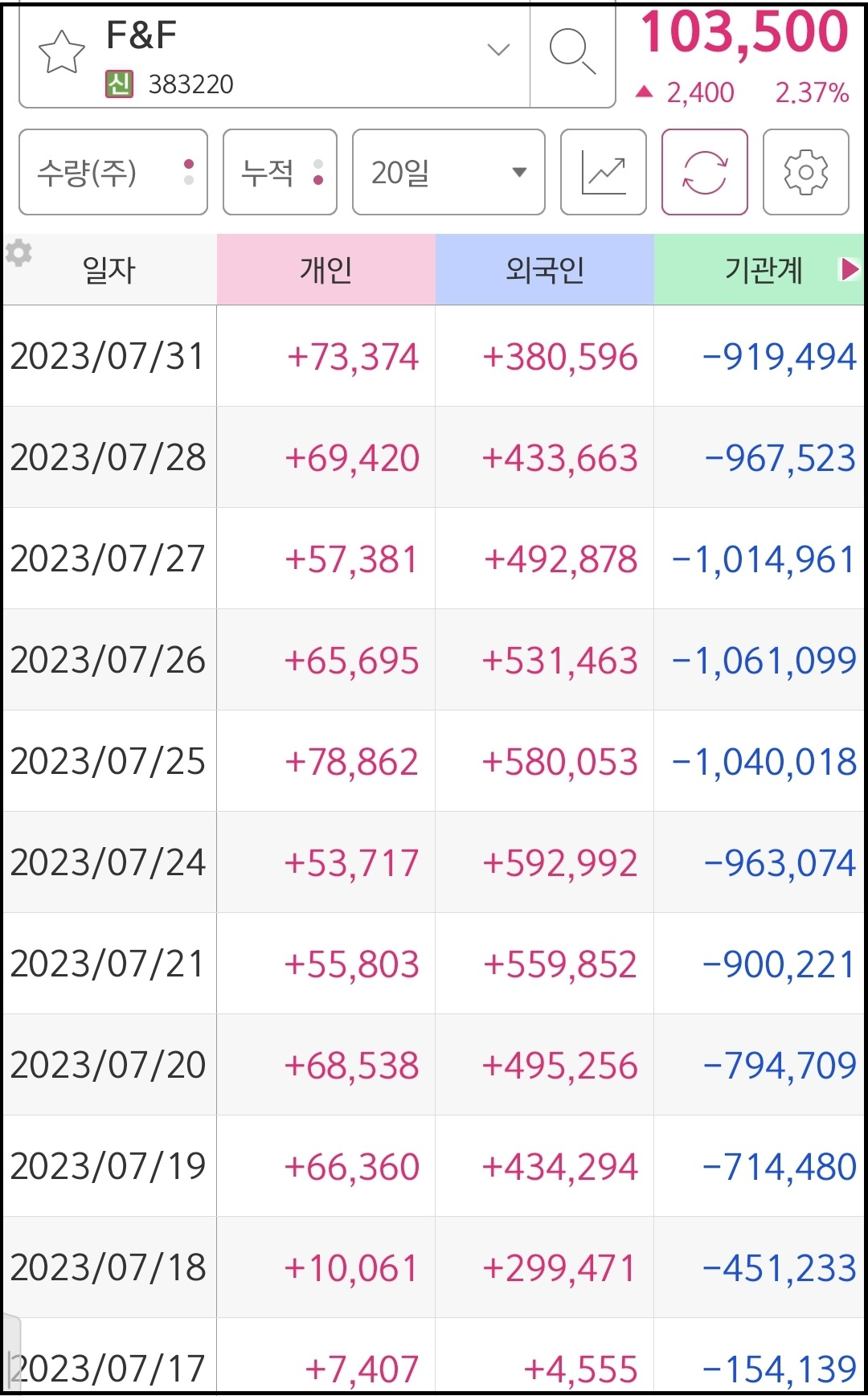868x1396 pixels.
Task: Refresh data with circular arrows icon
Action: 704,172
